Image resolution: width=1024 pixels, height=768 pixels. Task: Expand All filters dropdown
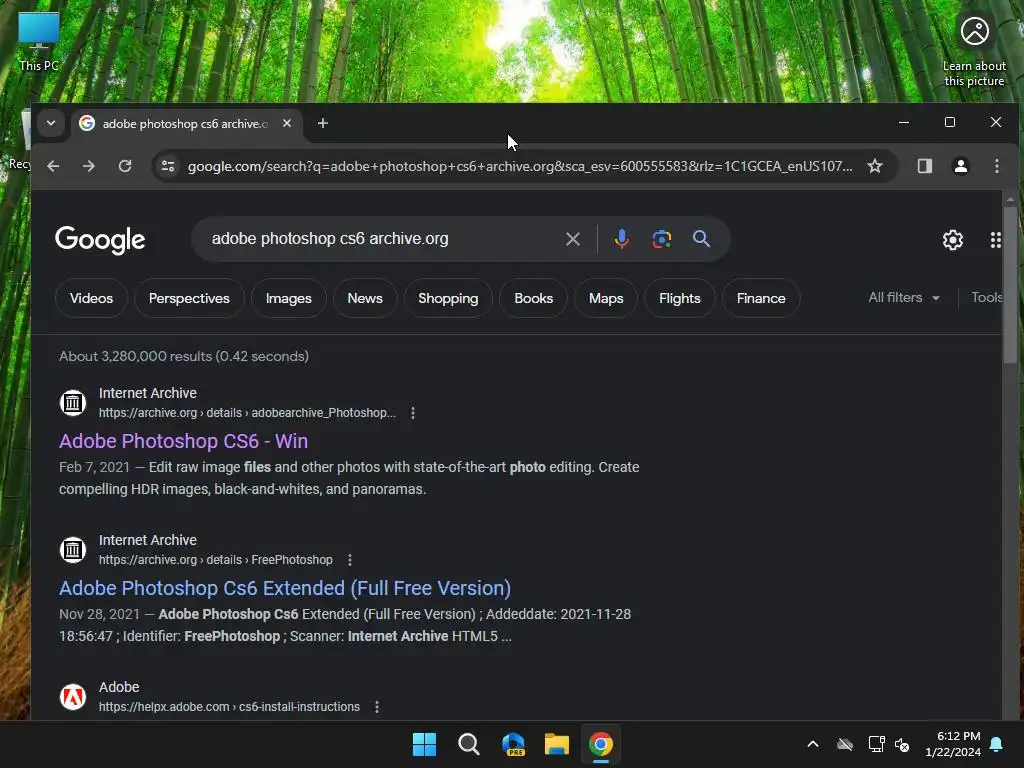point(904,298)
